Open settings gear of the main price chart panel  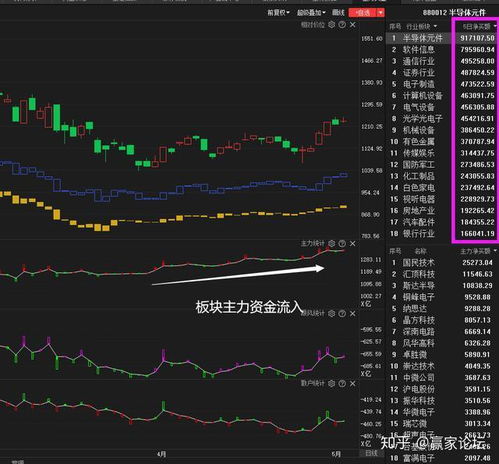click(331, 25)
